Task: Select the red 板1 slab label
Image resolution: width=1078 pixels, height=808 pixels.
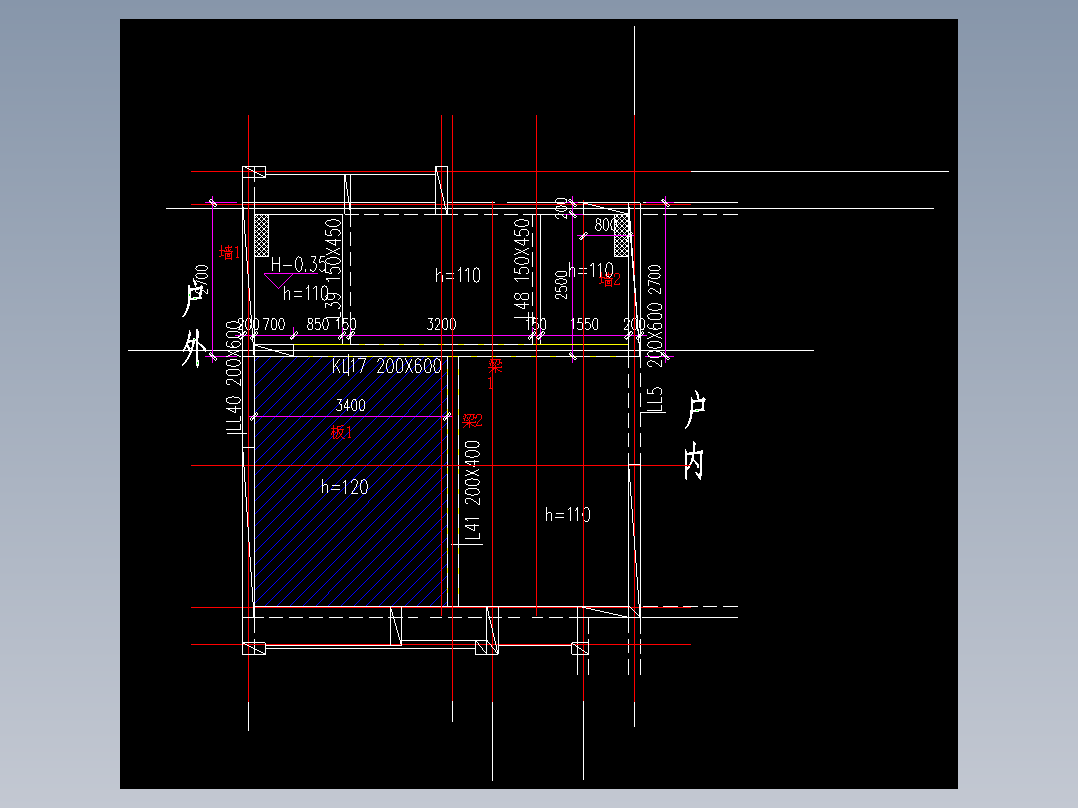Action: 341,432
